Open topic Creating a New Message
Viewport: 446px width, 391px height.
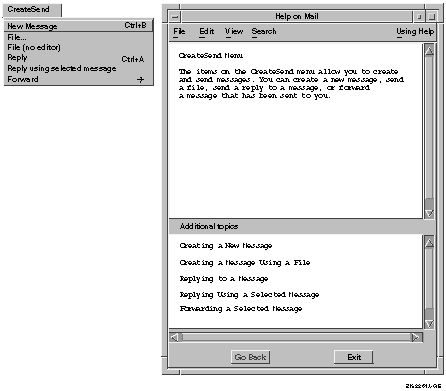click(226, 246)
